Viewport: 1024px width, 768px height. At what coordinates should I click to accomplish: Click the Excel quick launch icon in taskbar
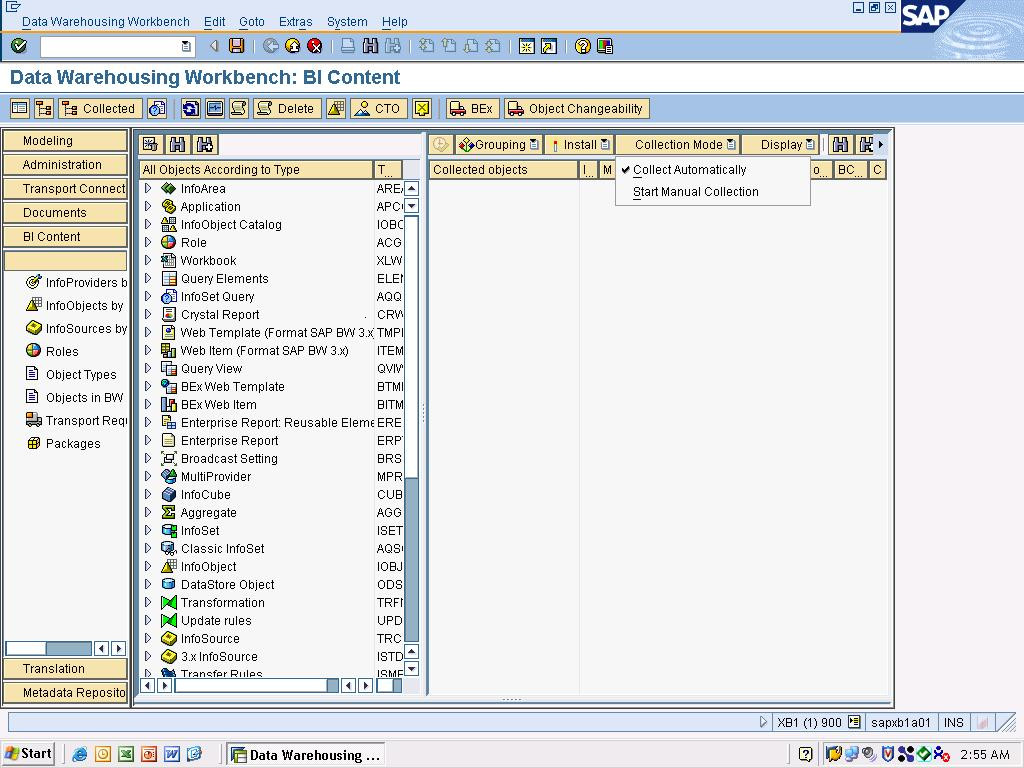125,754
